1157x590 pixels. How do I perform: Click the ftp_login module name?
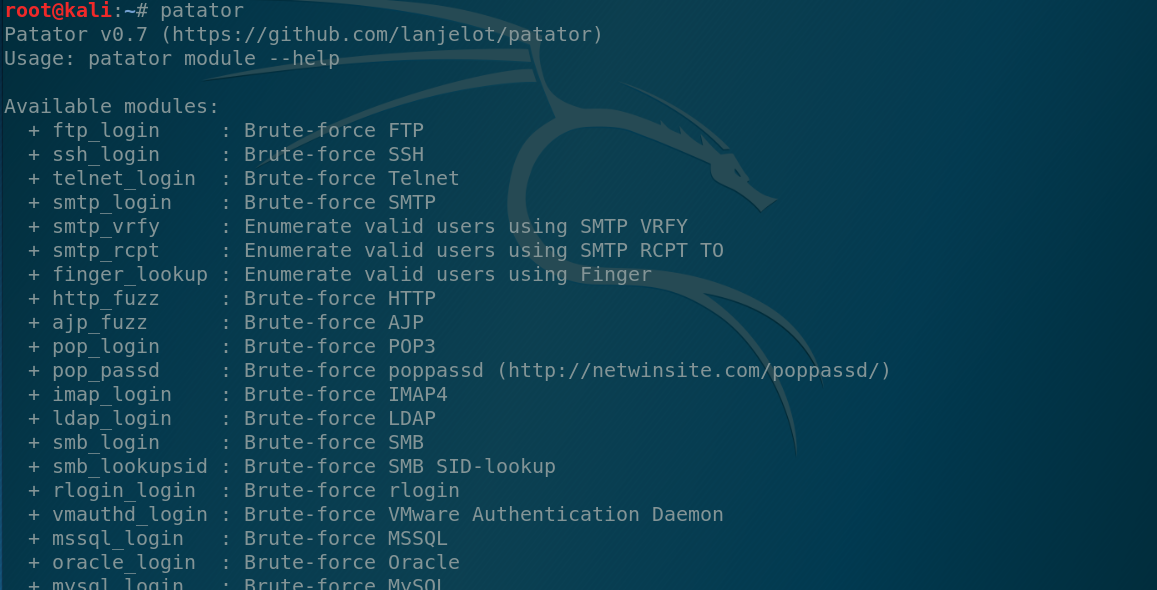(106, 131)
